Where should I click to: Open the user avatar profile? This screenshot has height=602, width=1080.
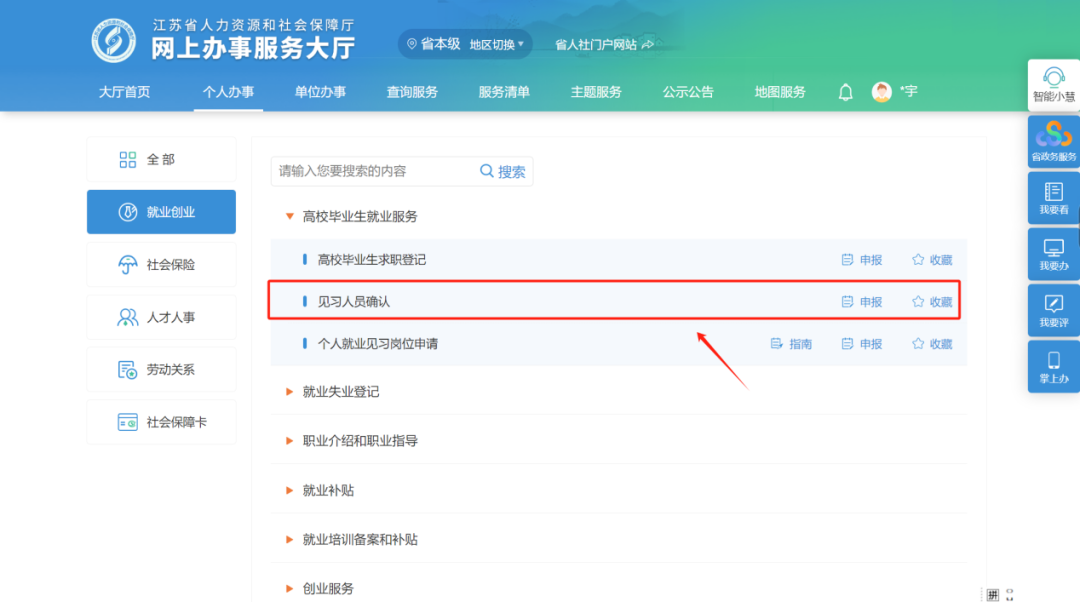(x=881, y=92)
